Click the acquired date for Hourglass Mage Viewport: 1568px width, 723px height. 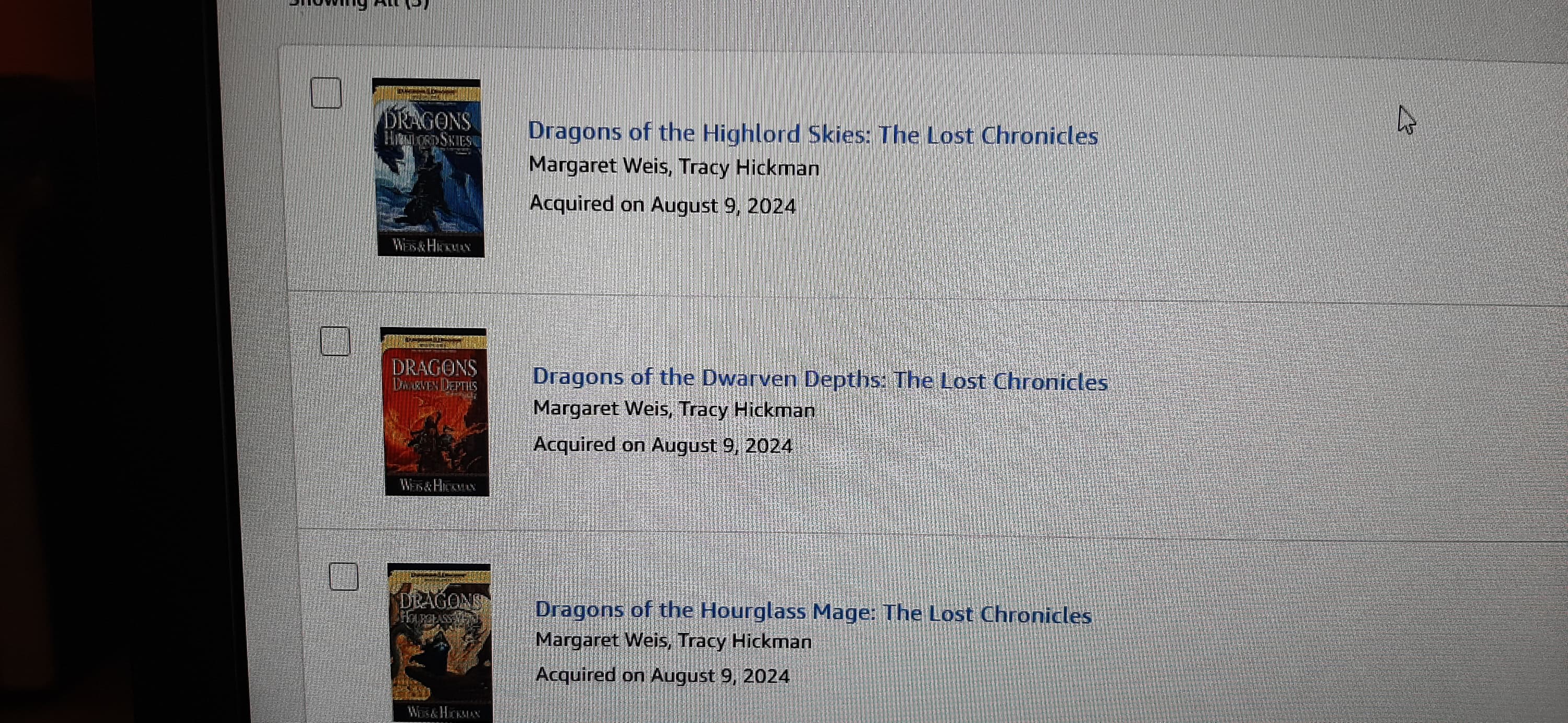662,675
